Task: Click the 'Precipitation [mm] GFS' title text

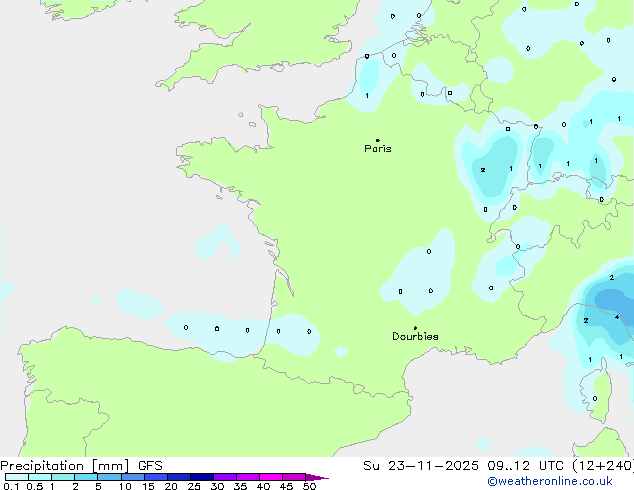Action: click(x=81, y=466)
